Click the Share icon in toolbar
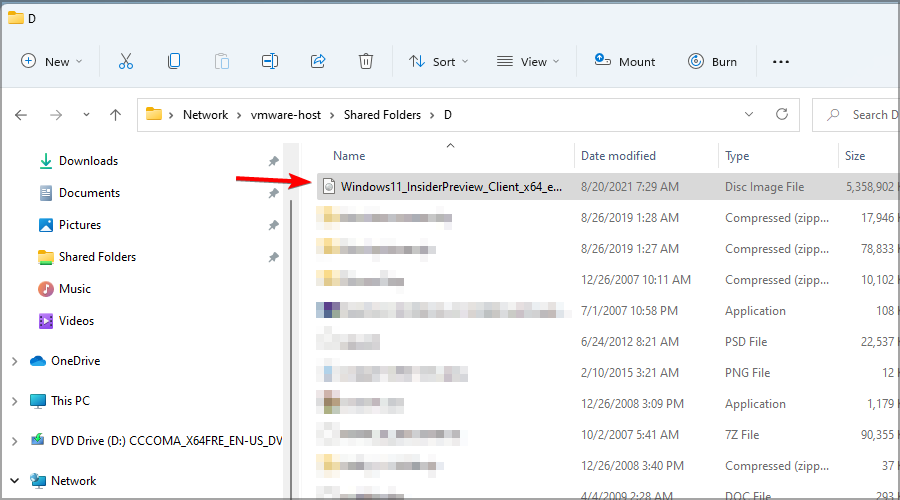The height and width of the screenshot is (500, 900). coord(318,61)
